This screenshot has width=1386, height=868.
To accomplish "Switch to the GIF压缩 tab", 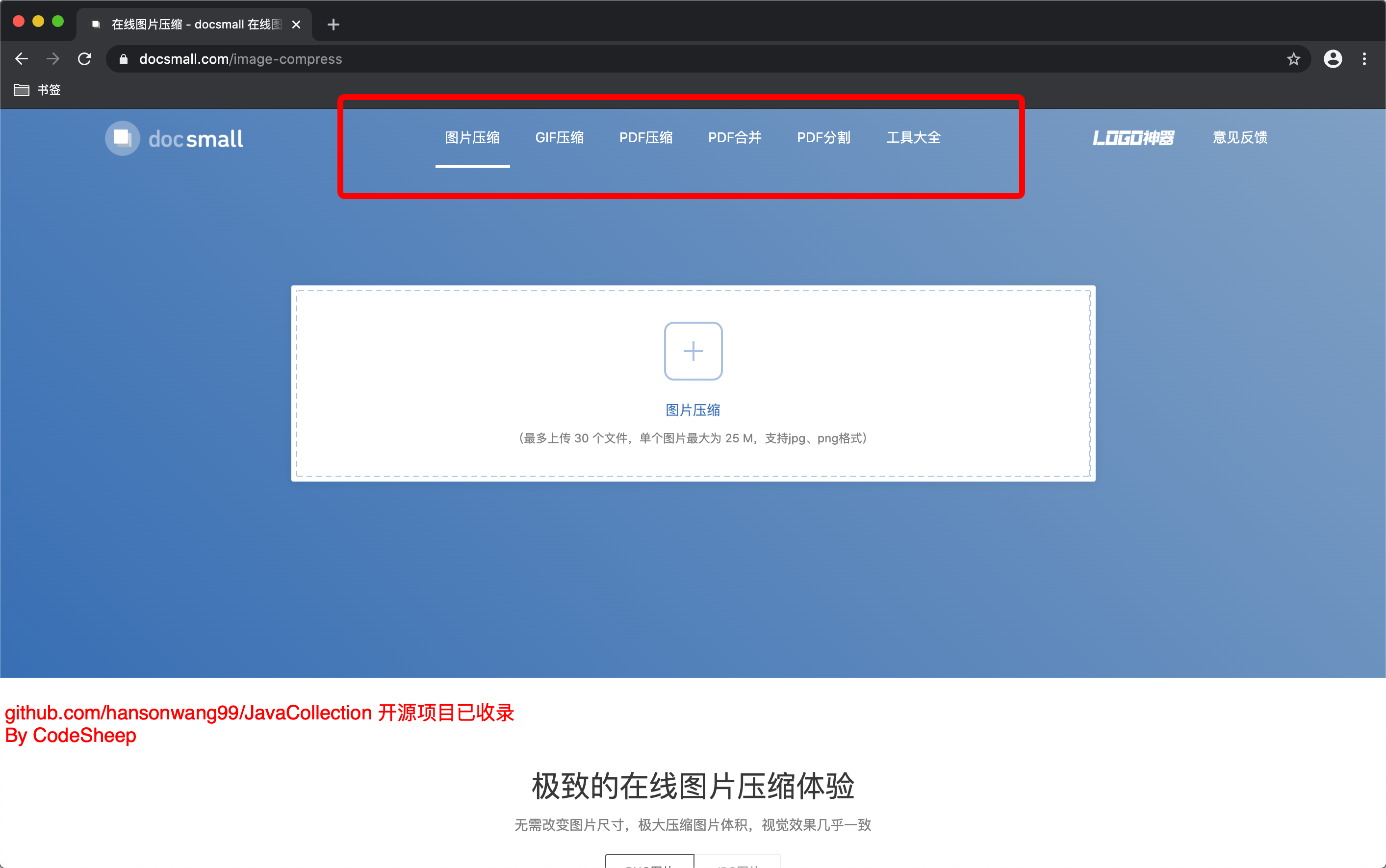I will pos(559,138).
